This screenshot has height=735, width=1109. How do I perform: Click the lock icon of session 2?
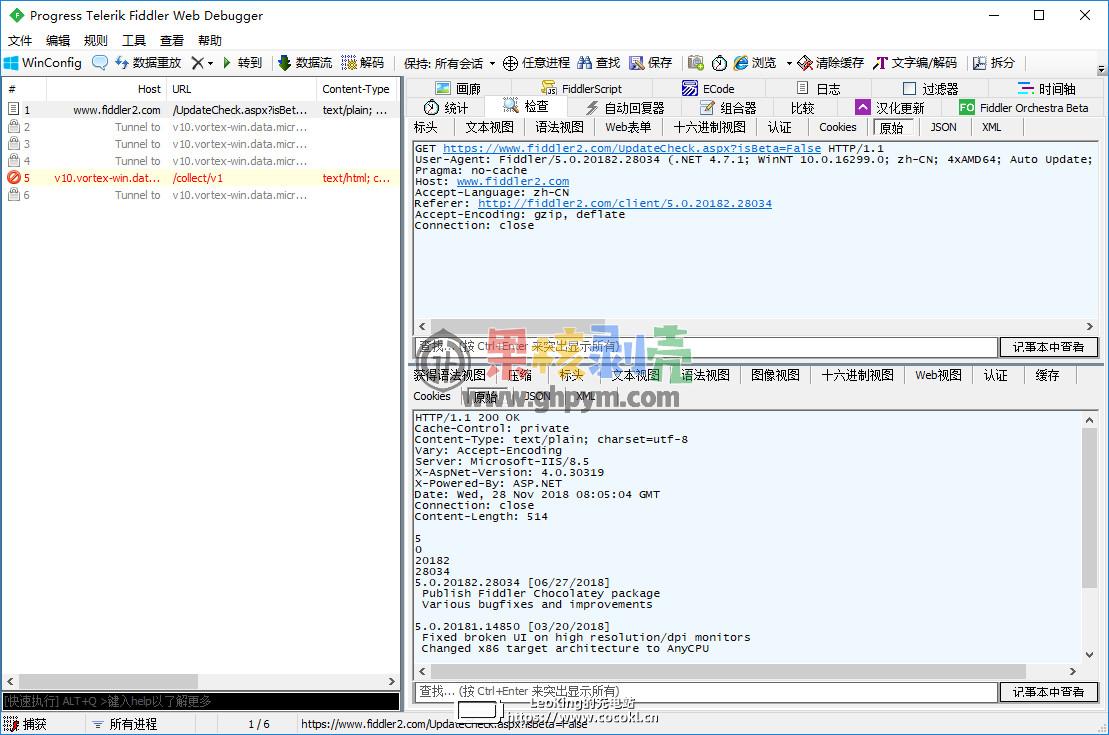[13, 127]
